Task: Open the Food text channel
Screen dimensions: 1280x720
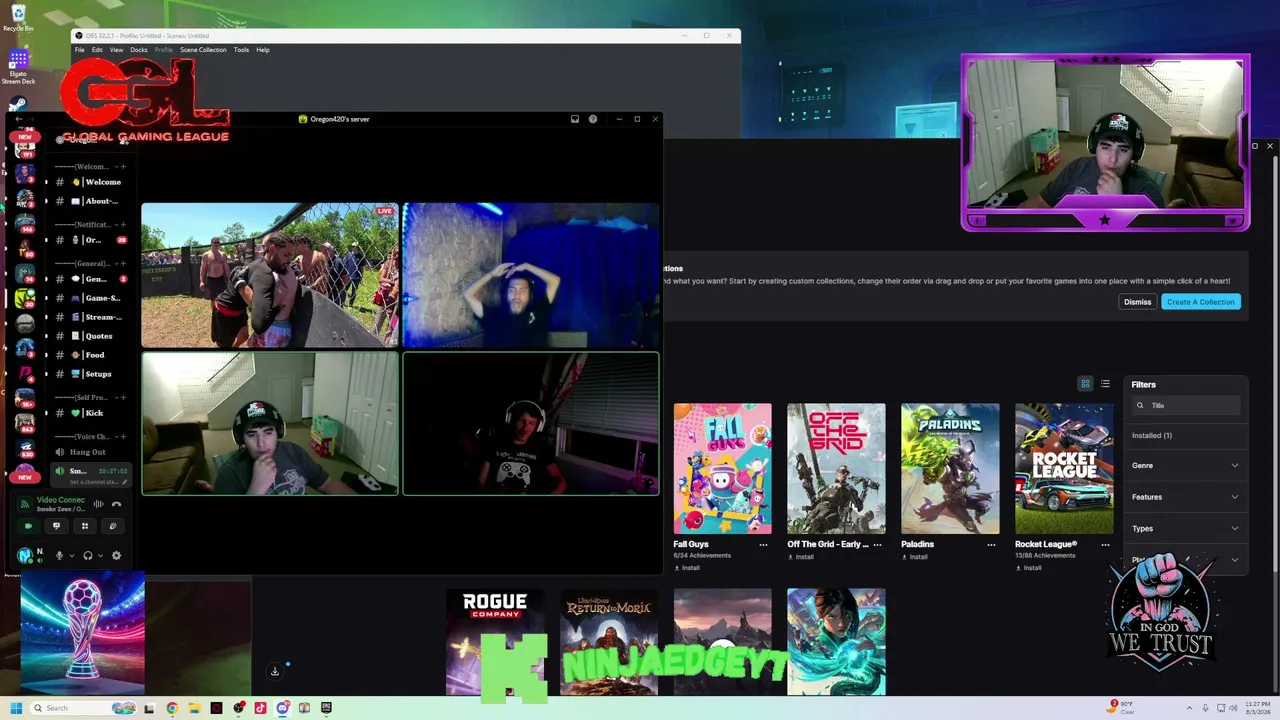Action: coord(91,355)
